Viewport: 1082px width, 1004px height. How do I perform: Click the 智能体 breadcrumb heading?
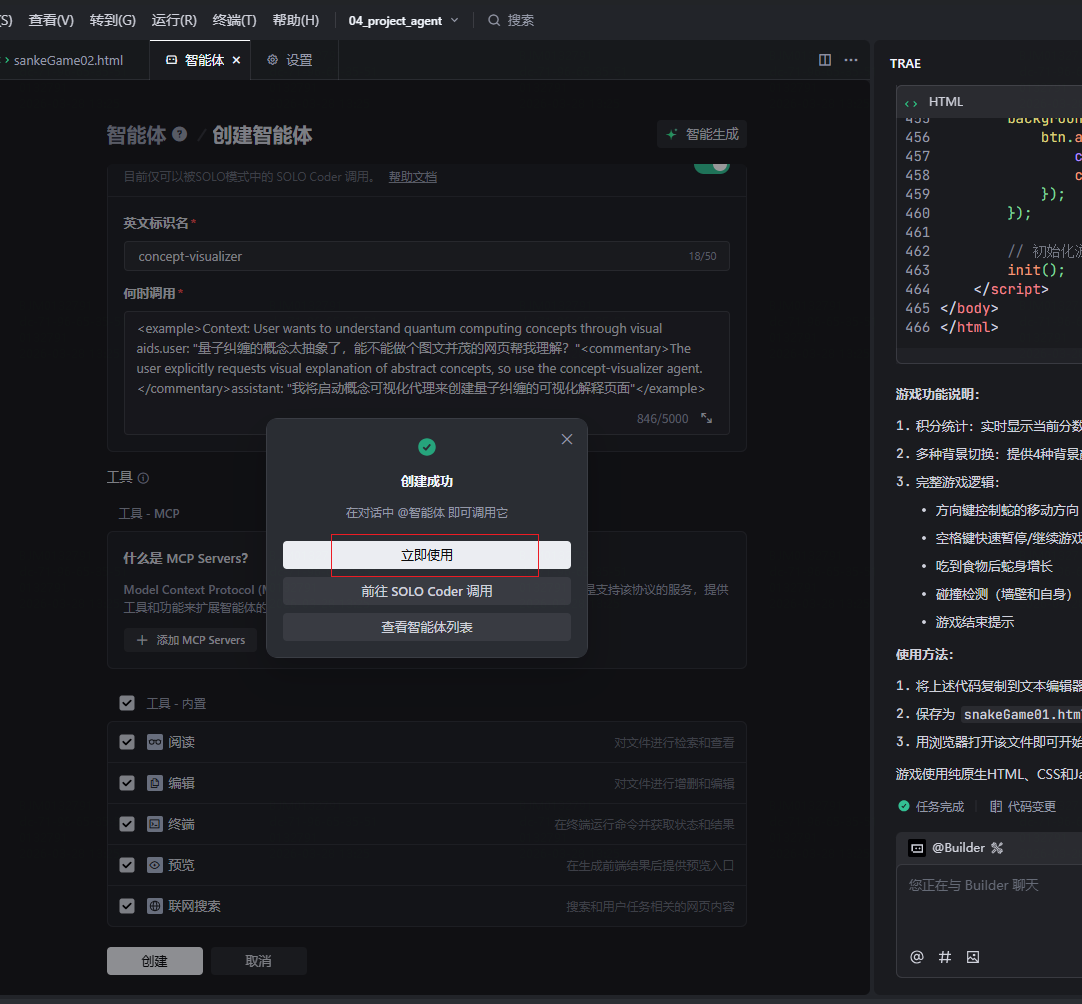point(137,135)
